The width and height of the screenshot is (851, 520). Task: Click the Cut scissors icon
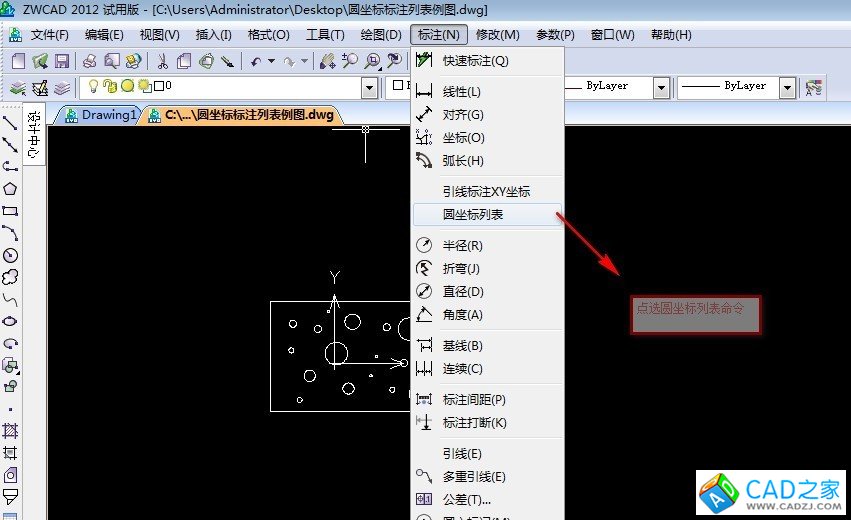click(162, 61)
